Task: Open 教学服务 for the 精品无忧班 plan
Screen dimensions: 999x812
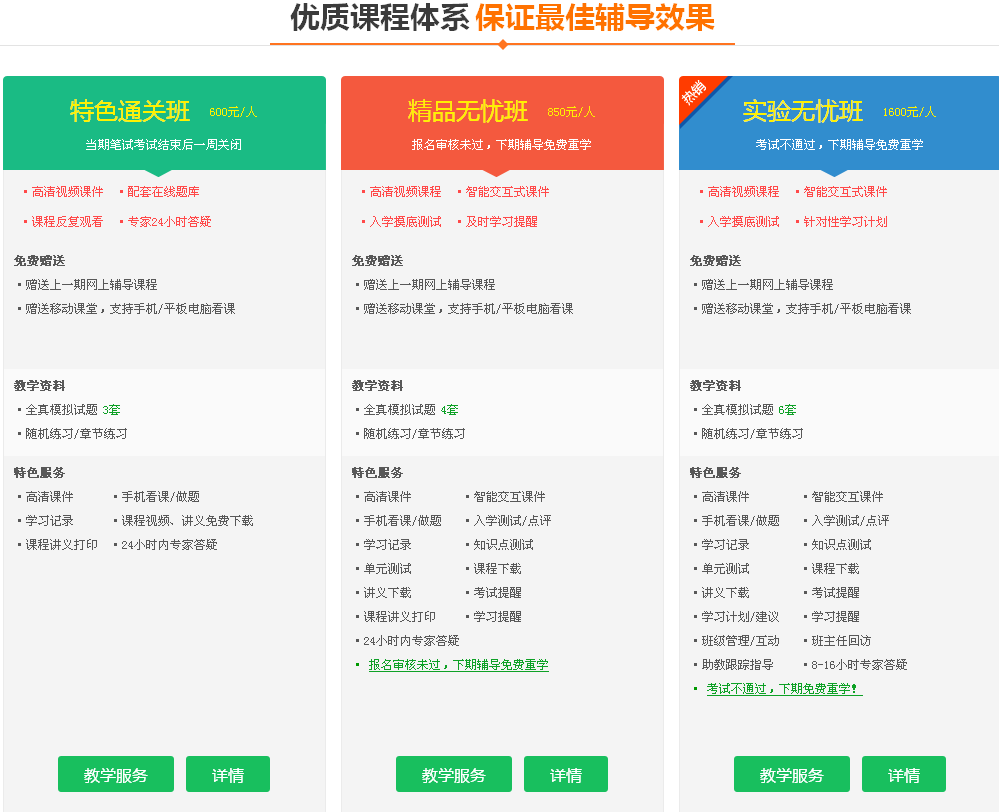Action: (x=454, y=774)
